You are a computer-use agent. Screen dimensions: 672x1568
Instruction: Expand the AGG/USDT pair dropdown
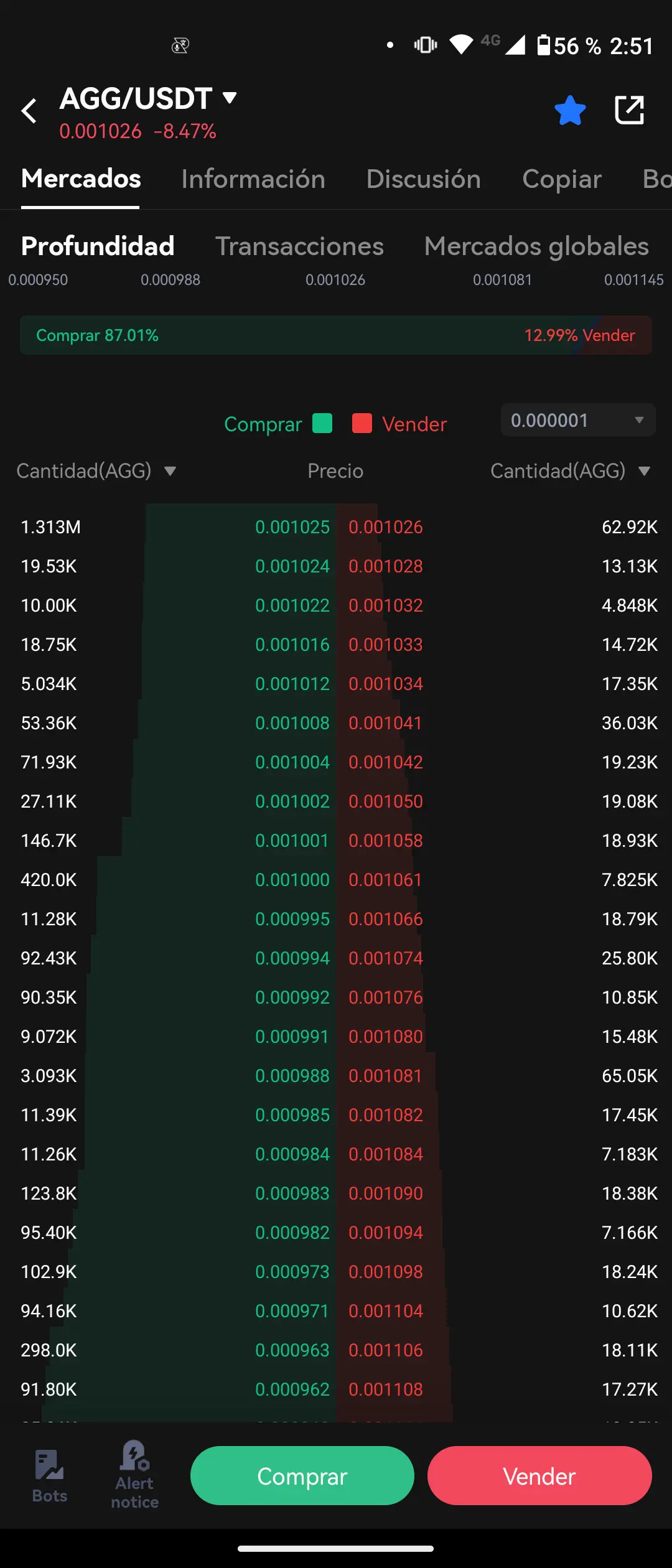click(230, 98)
